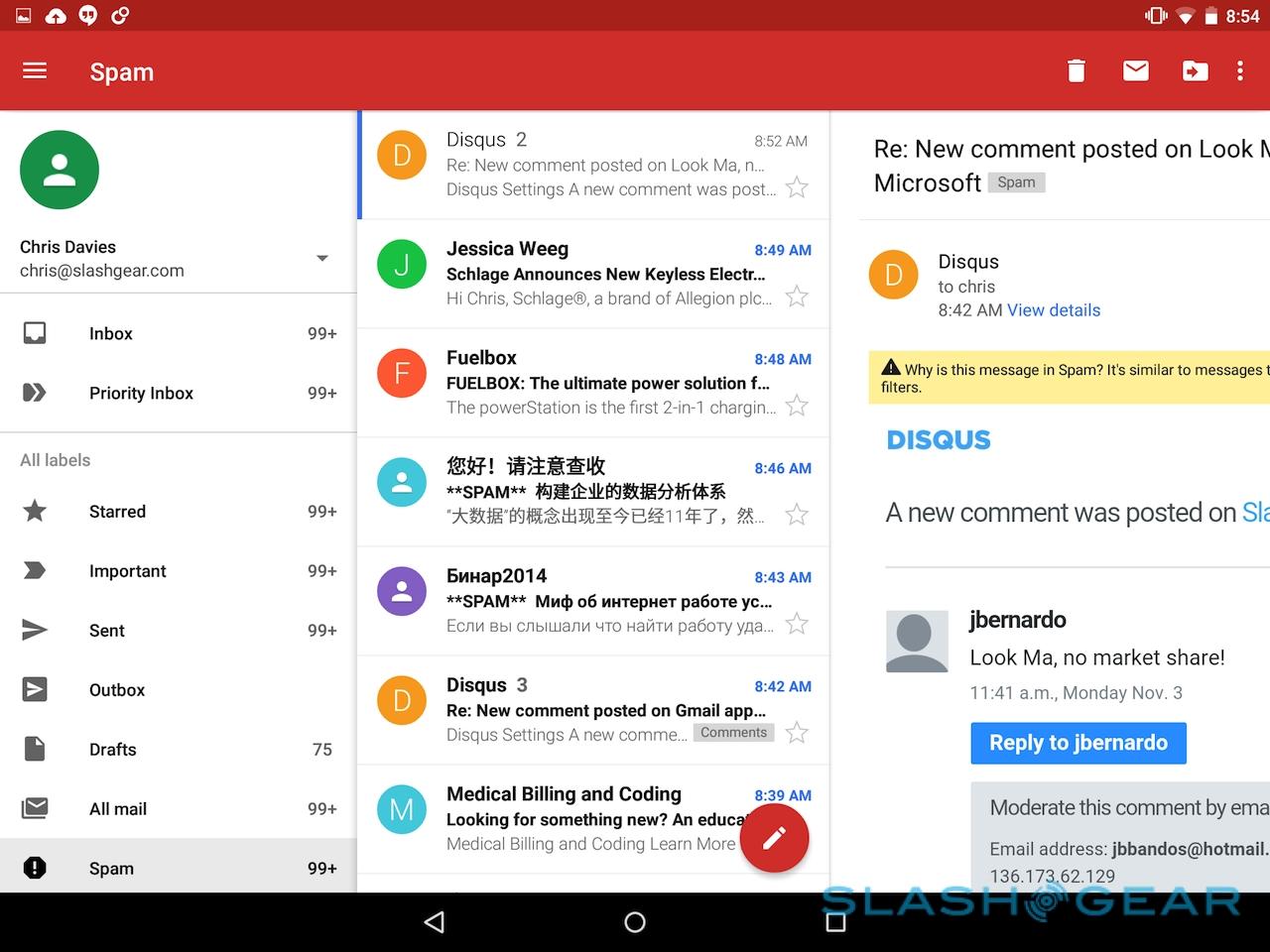Image resolution: width=1270 pixels, height=952 pixels.
Task: Toggle star on the Fuelbox email
Action: pyautogui.click(x=797, y=406)
